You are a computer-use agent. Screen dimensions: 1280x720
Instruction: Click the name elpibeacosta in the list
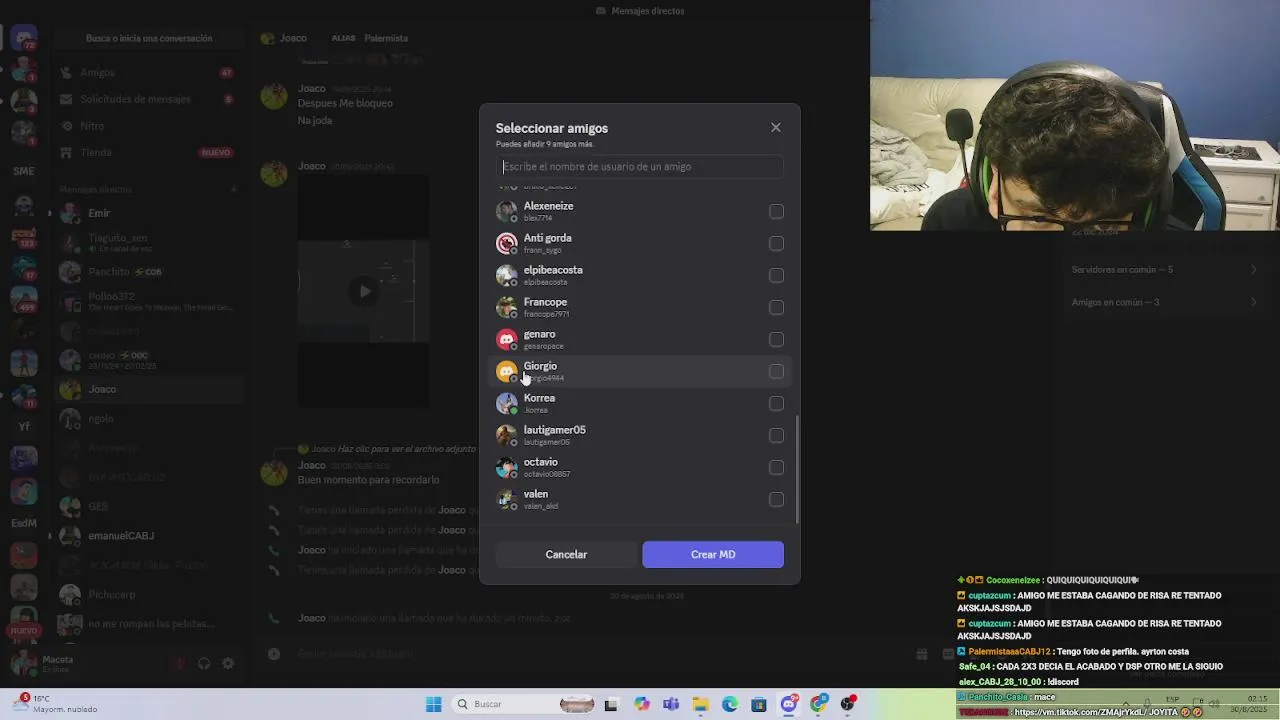[x=553, y=270]
